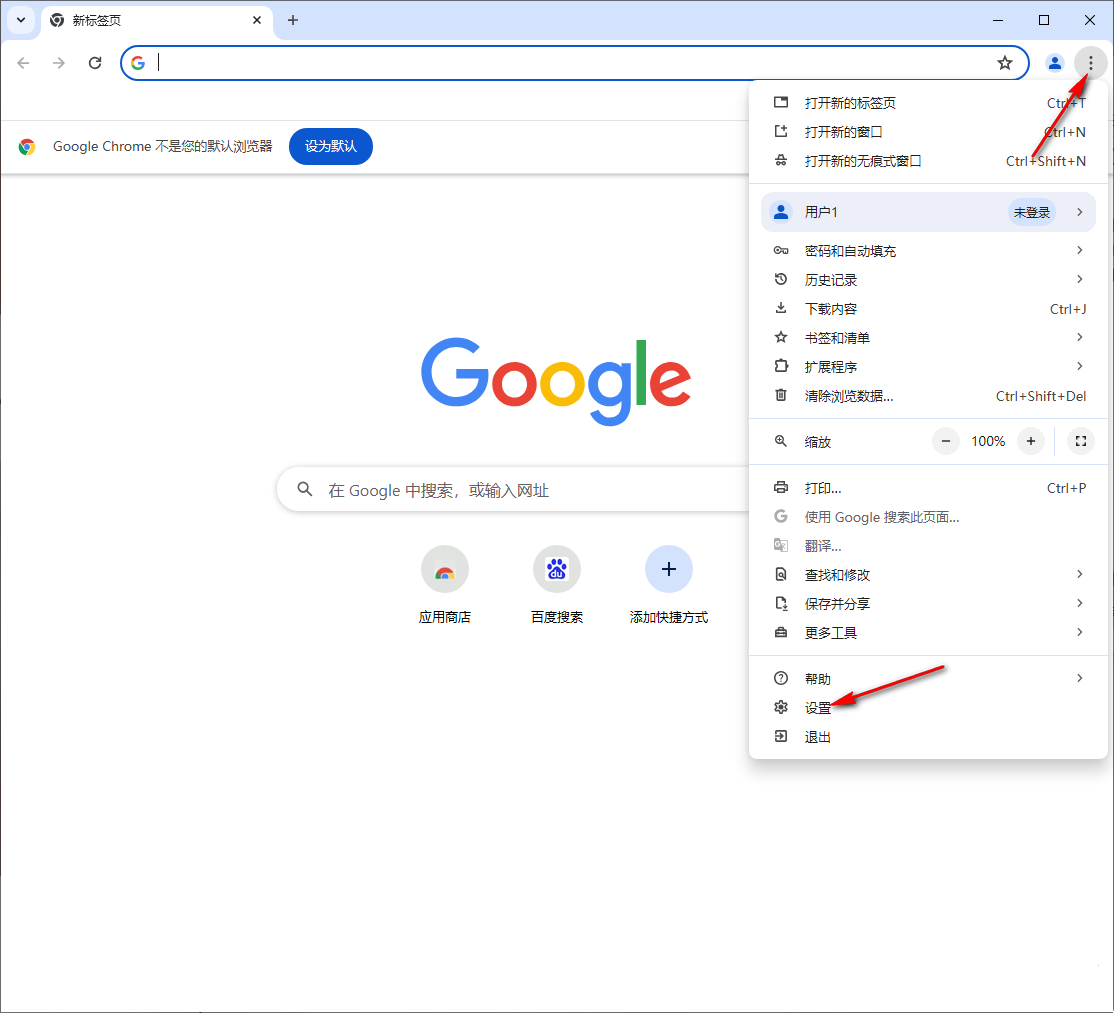Select 清除浏览数据... menu item

click(929, 396)
